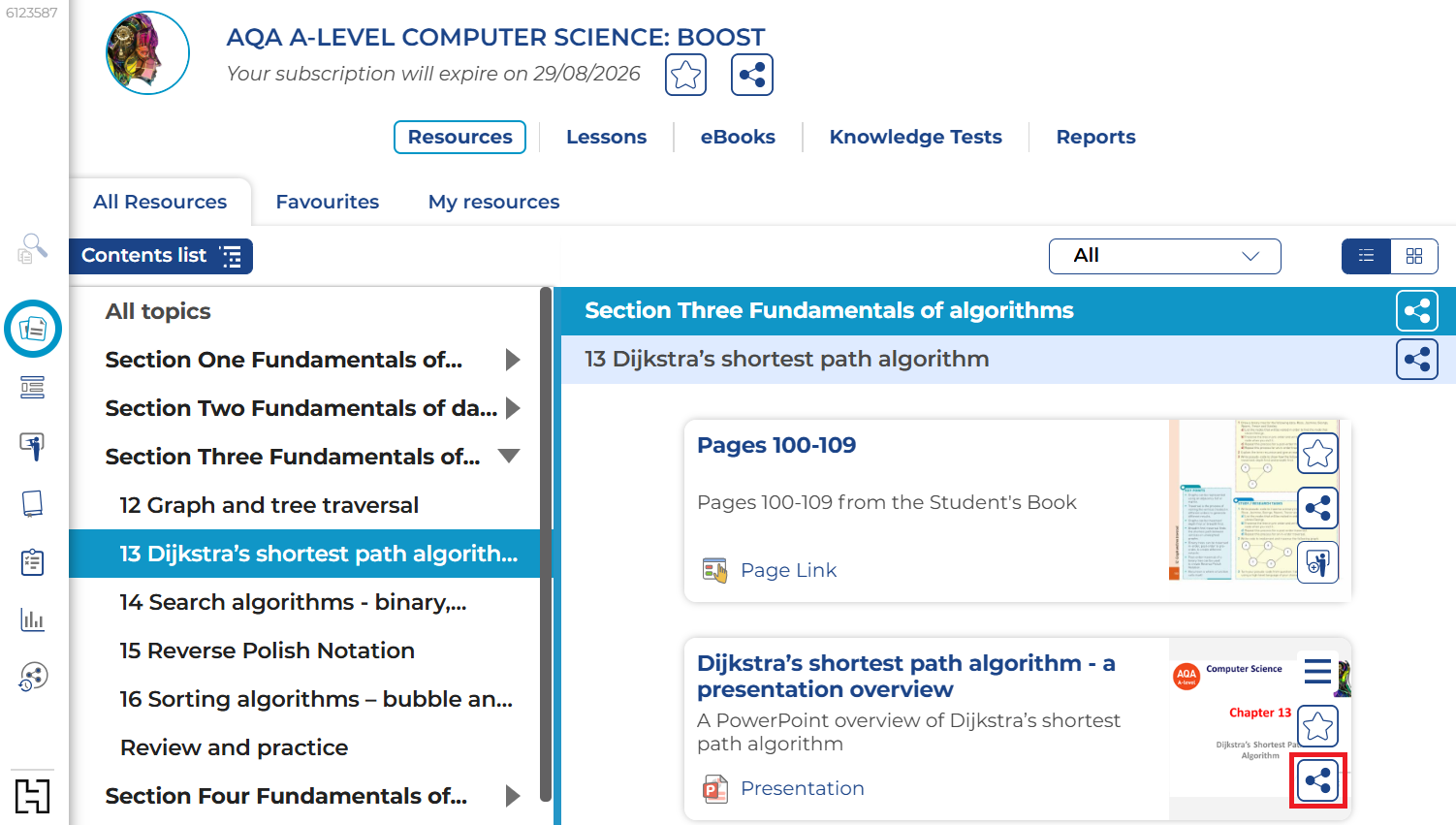Viewport: 1456px width, 825px height.
Task: Open the hamburger menu on presentation card
Action: coord(1317,671)
